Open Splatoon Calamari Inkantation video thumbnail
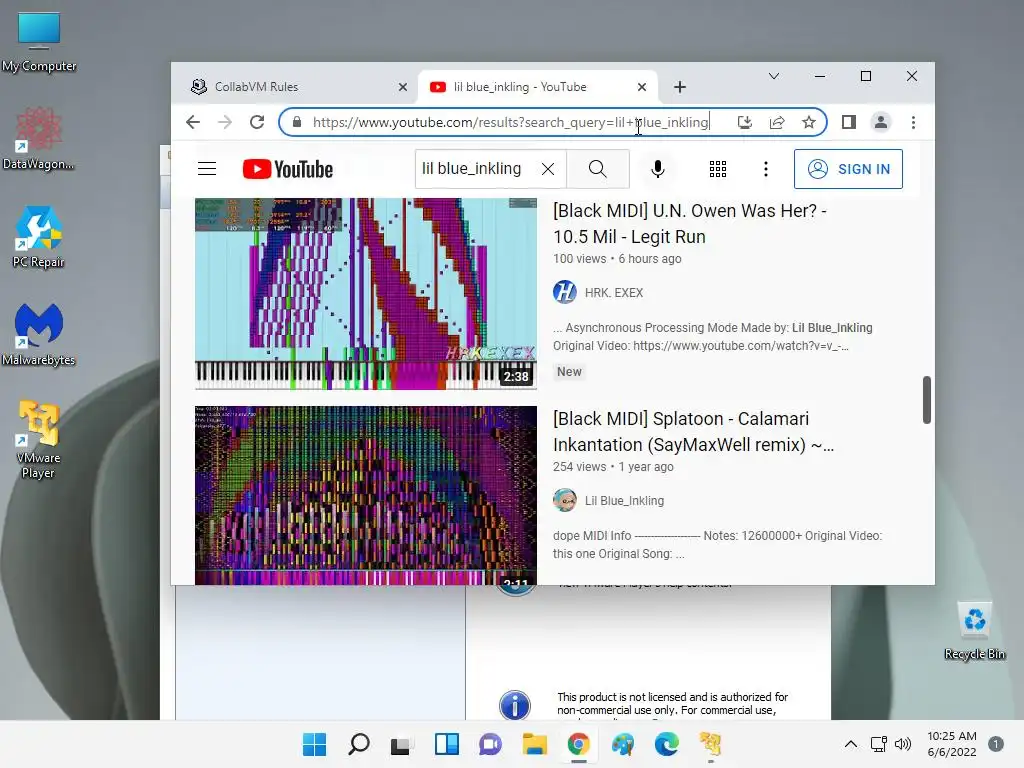The width and height of the screenshot is (1024, 768). pyautogui.click(x=366, y=495)
